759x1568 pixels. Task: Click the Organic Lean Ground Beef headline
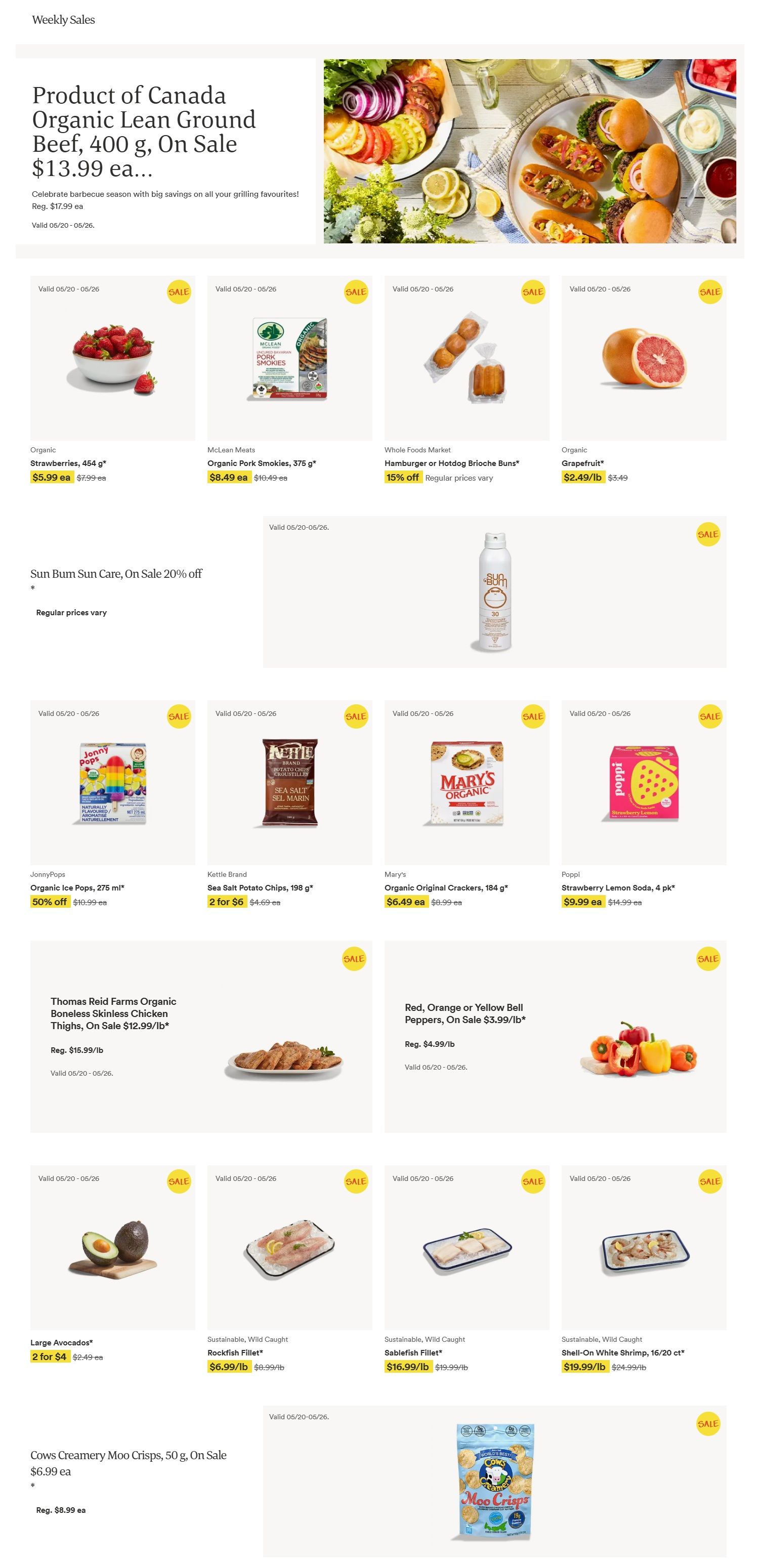click(x=144, y=132)
